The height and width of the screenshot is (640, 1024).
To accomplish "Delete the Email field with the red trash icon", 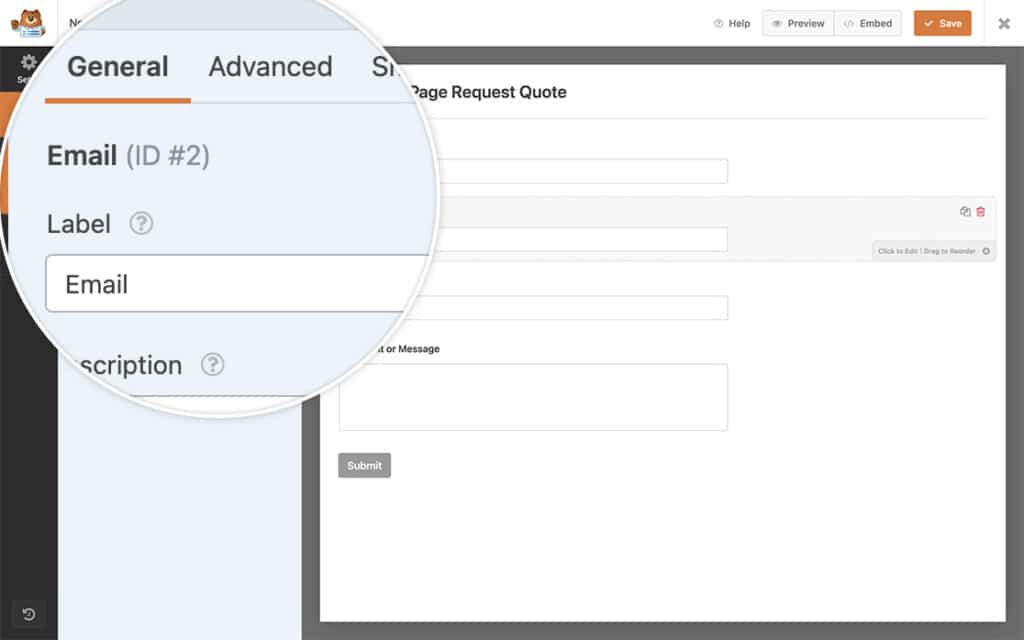I will tap(981, 211).
